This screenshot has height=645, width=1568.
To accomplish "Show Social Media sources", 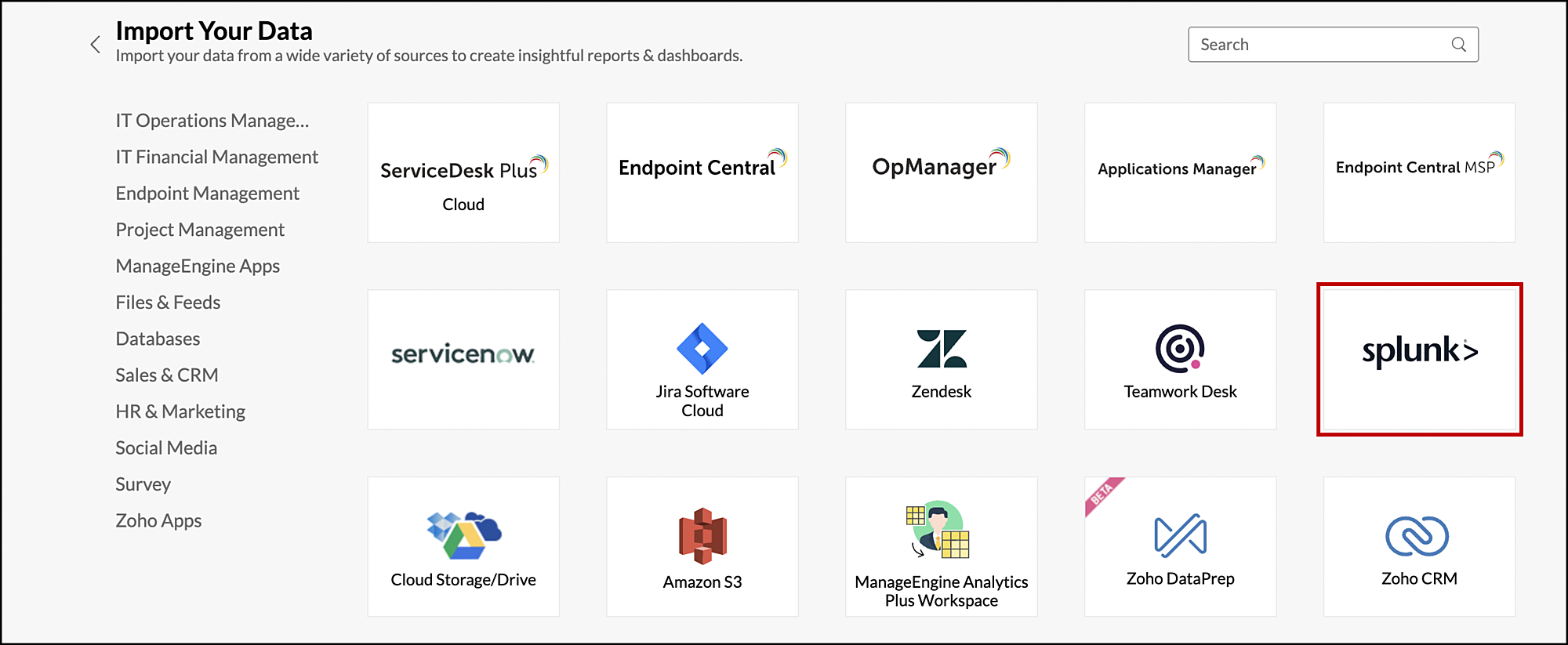I will tap(166, 448).
